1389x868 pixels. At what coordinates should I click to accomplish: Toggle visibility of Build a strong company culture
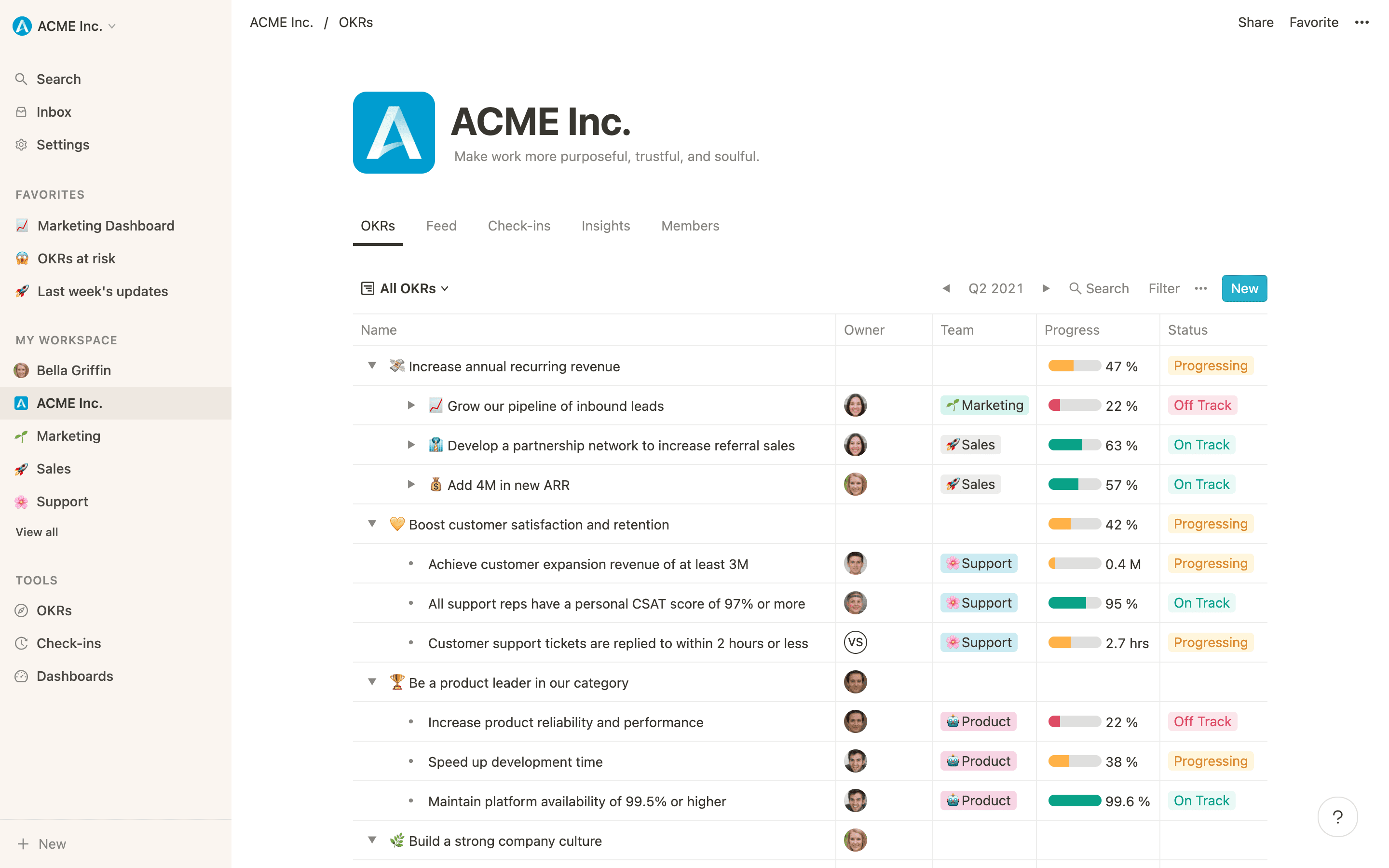tap(370, 840)
